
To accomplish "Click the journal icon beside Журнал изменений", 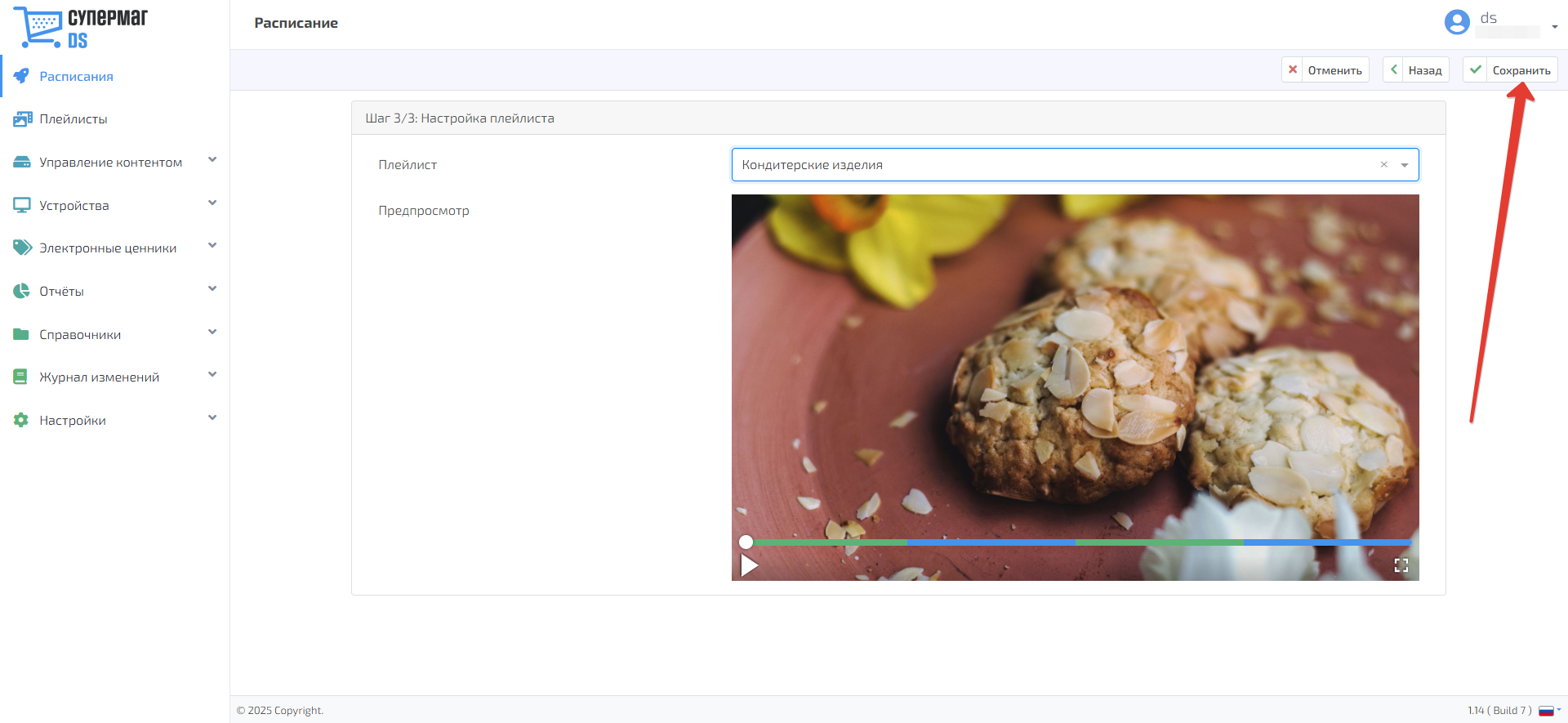I will pyautogui.click(x=20, y=377).
